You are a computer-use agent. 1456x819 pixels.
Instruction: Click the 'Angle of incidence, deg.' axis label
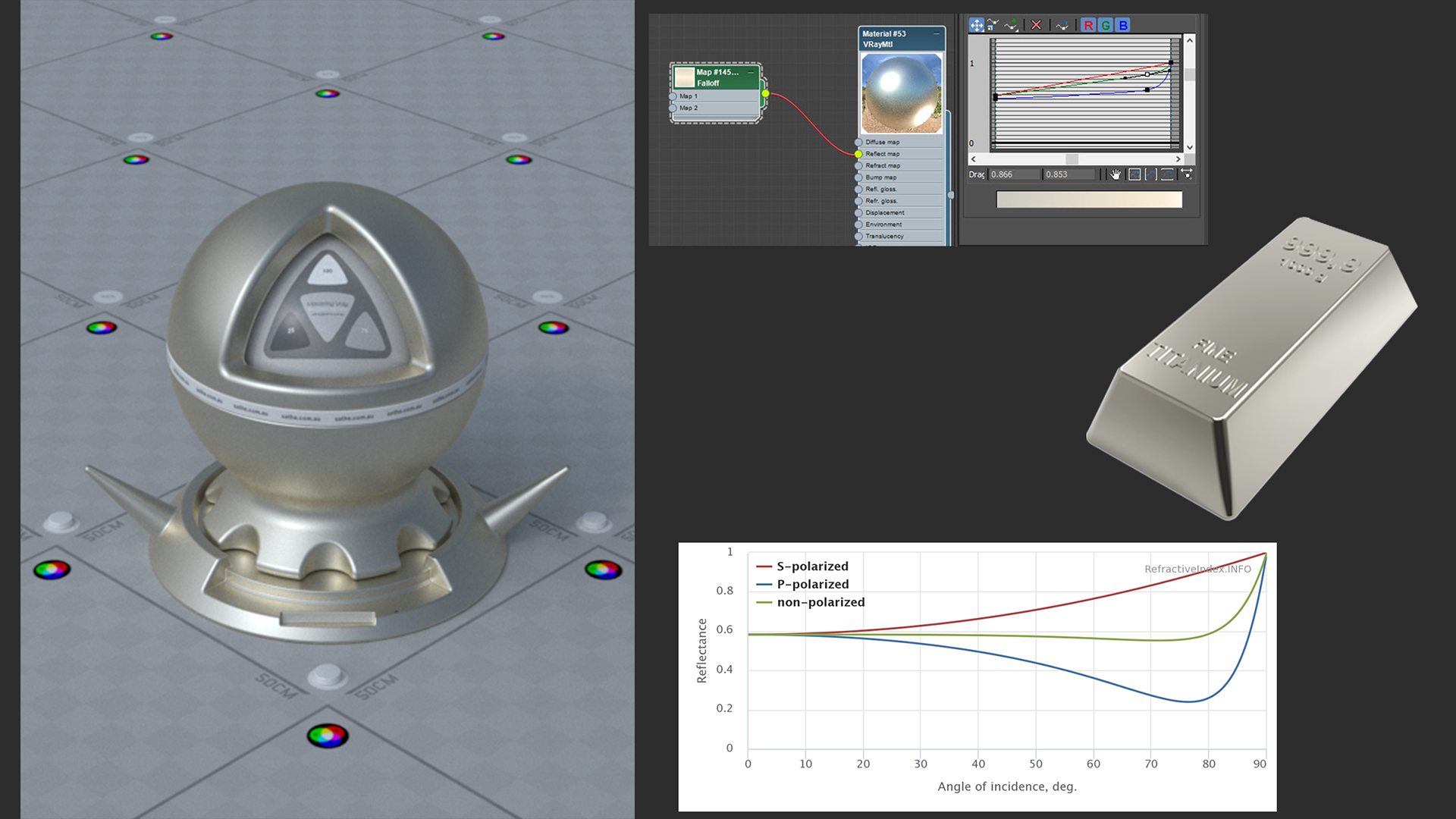click(1007, 786)
